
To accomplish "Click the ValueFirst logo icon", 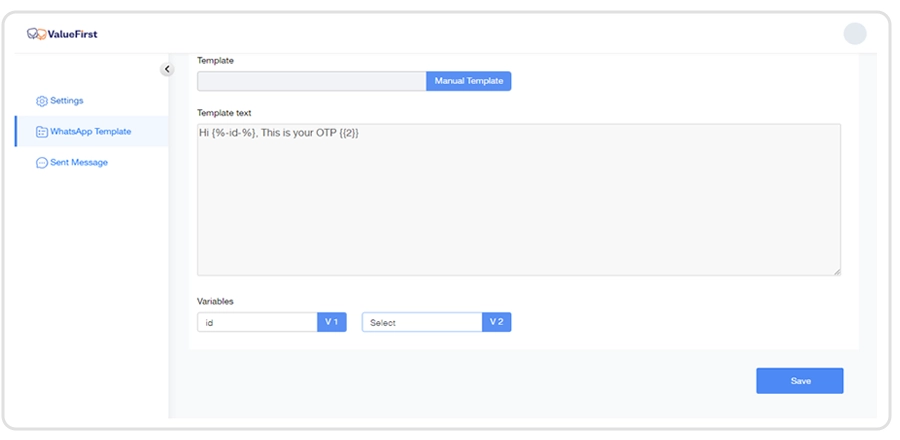I will click(x=36, y=34).
